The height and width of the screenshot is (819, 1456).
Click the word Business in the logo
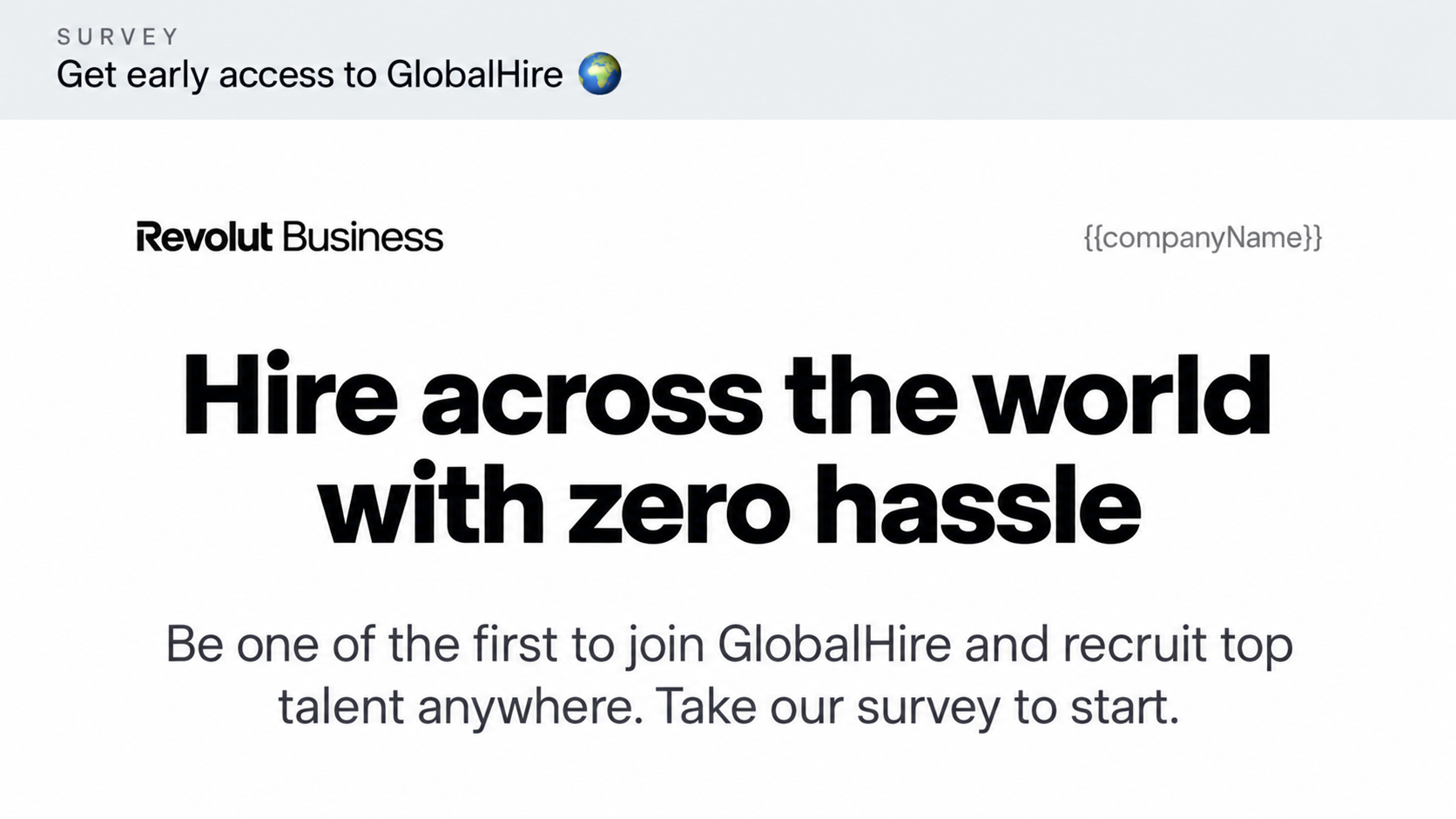tap(363, 237)
